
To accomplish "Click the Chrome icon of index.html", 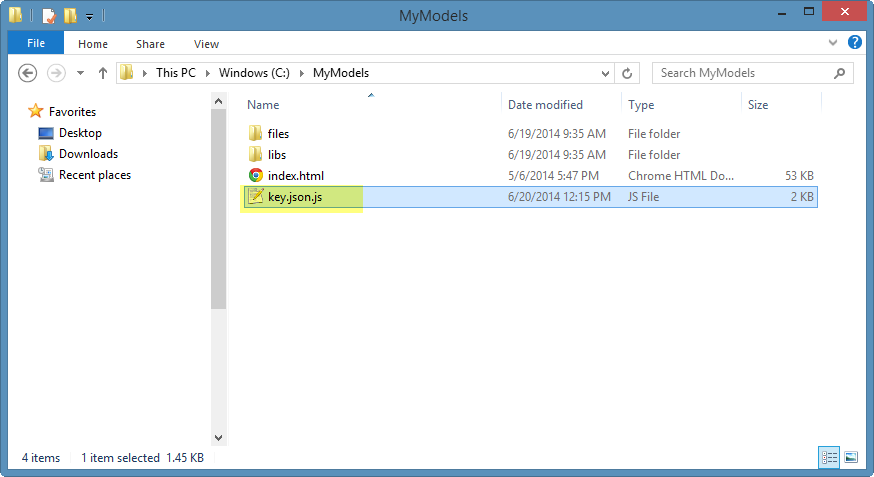I will [x=255, y=175].
